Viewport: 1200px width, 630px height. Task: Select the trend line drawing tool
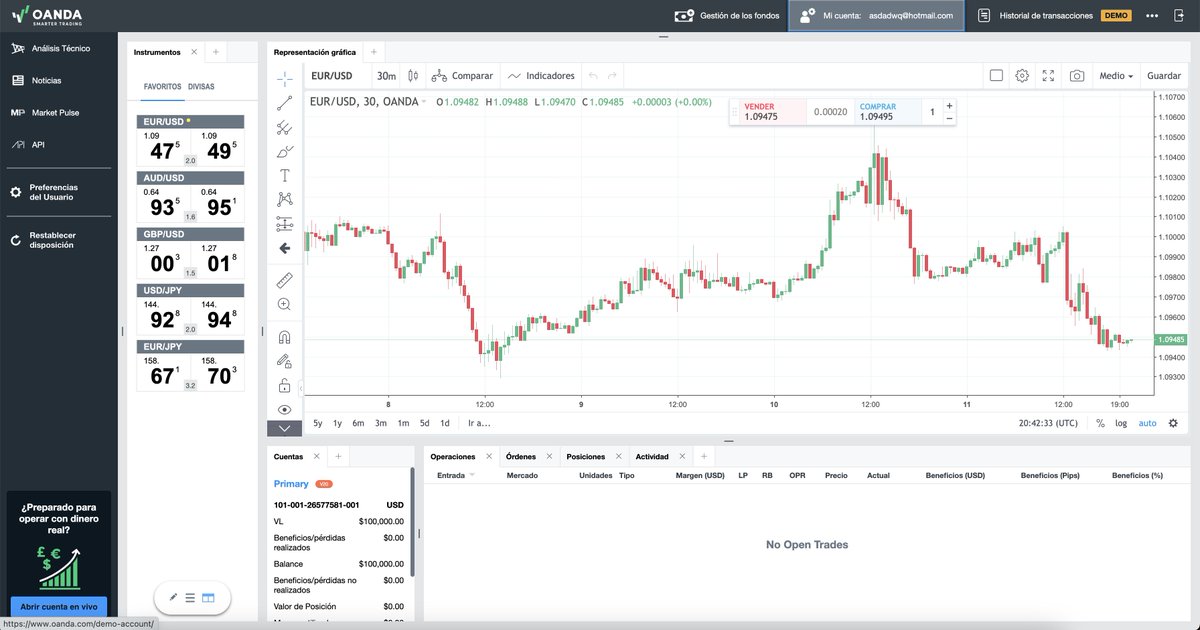[x=285, y=101]
